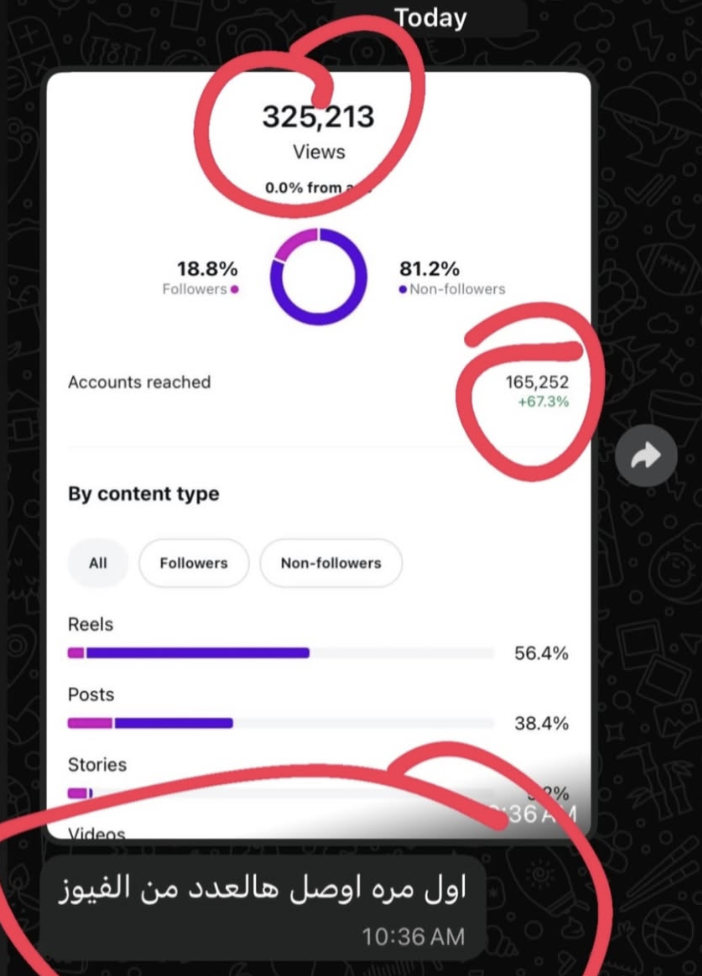Click the Reels progress bar
The width and height of the screenshot is (702, 976).
[280, 653]
